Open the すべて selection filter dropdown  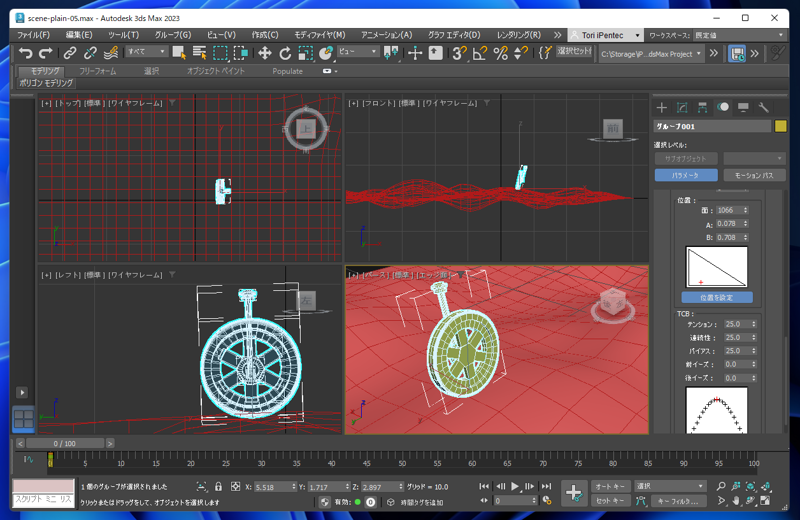(x=146, y=52)
